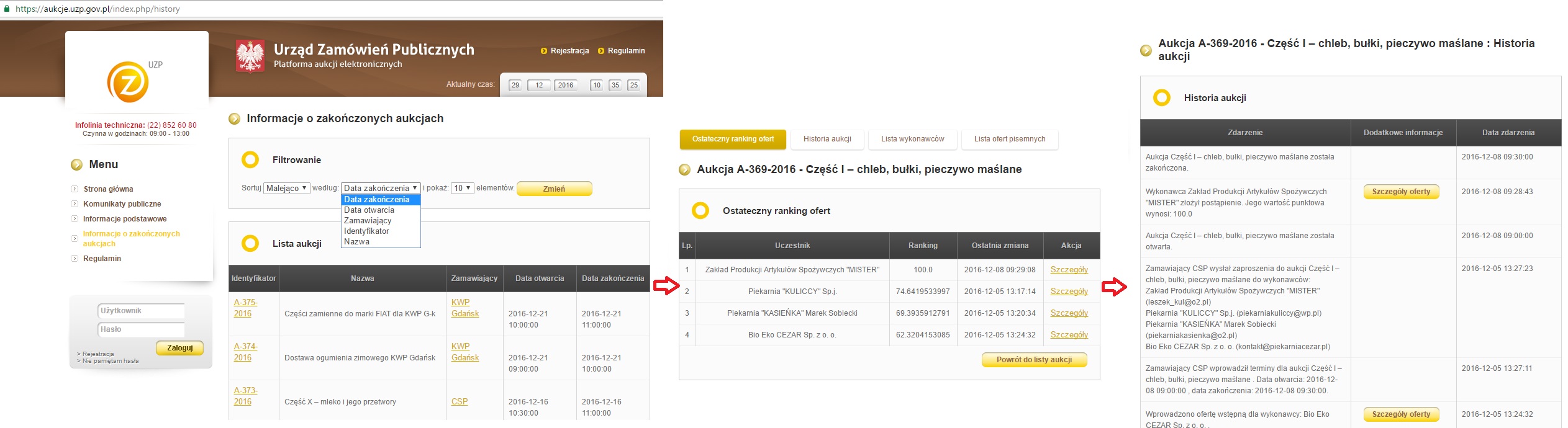Click Powrót do listy aukcji button
This screenshot has height=428, width=1568.
coord(1034,360)
